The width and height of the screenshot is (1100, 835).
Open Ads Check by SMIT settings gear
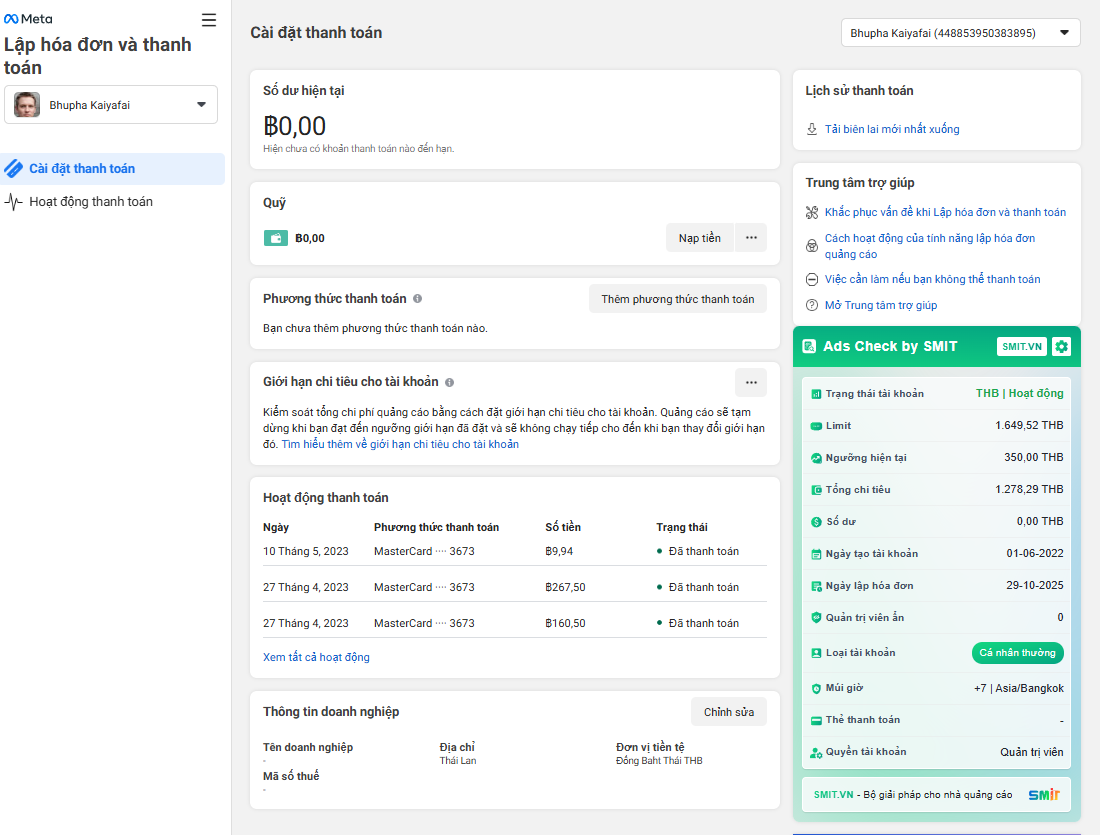(1061, 346)
